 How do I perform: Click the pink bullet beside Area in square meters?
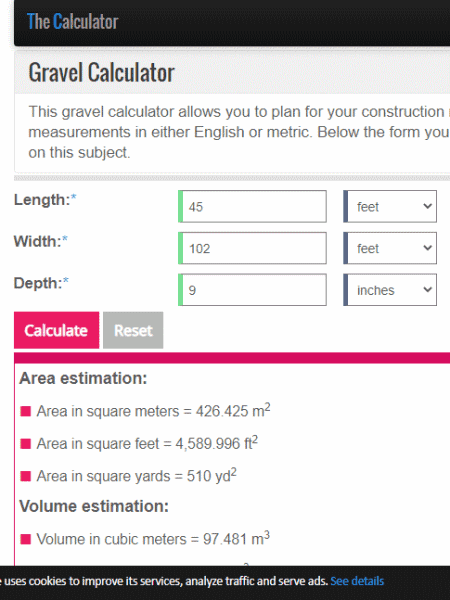26,411
